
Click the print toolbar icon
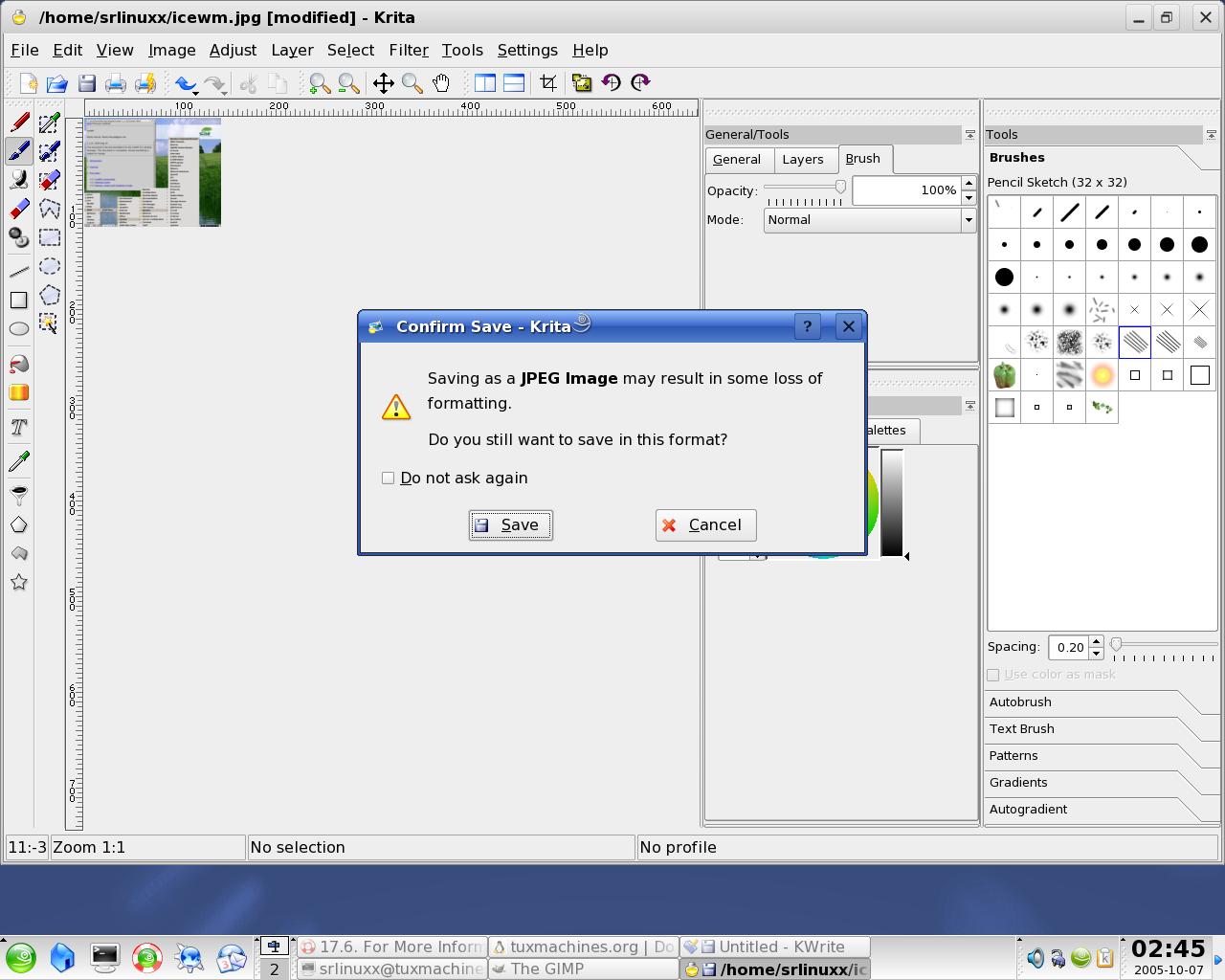tap(116, 83)
